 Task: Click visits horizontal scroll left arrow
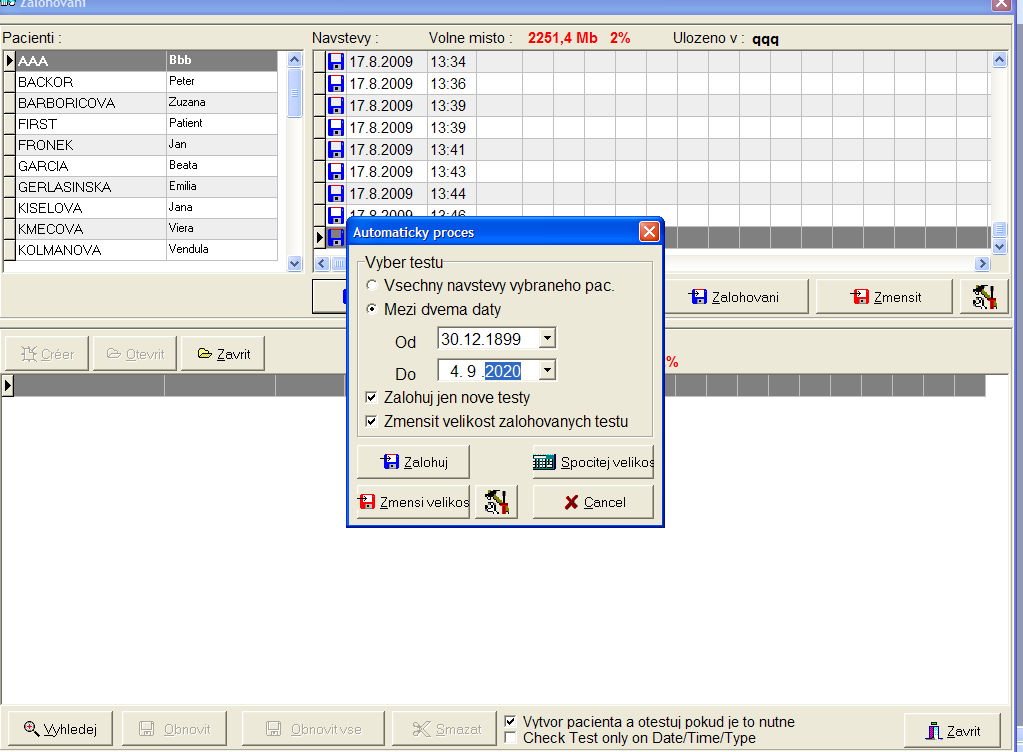pyautogui.click(x=322, y=263)
